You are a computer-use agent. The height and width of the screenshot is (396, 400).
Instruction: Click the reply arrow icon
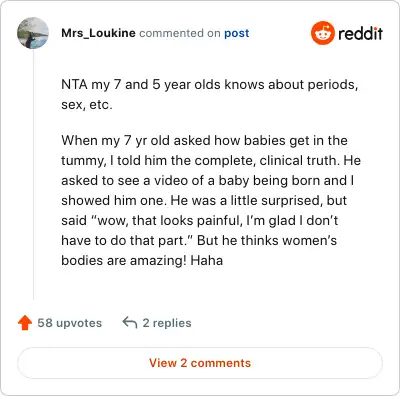[130, 323]
